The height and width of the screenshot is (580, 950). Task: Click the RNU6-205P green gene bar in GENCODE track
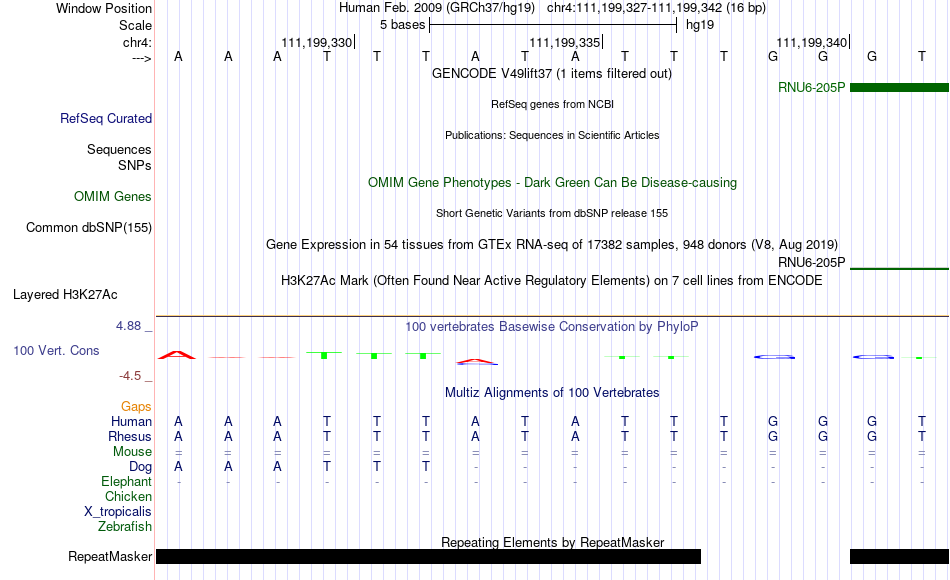pyautogui.click(x=899, y=88)
